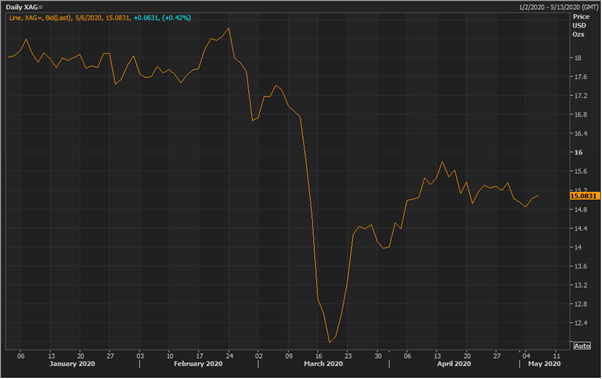Click the 16 date tick in March
The width and height of the screenshot is (602, 379).
pyautogui.click(x=318, y=356)
